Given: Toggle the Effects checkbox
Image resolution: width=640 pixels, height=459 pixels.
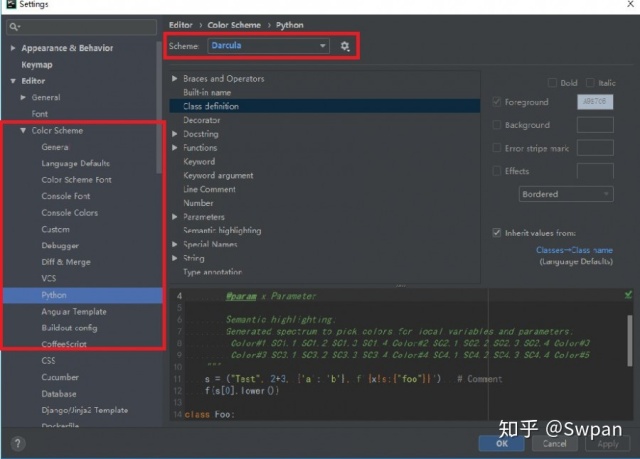Looking at the screenshot, I should [x=497, y=171].
